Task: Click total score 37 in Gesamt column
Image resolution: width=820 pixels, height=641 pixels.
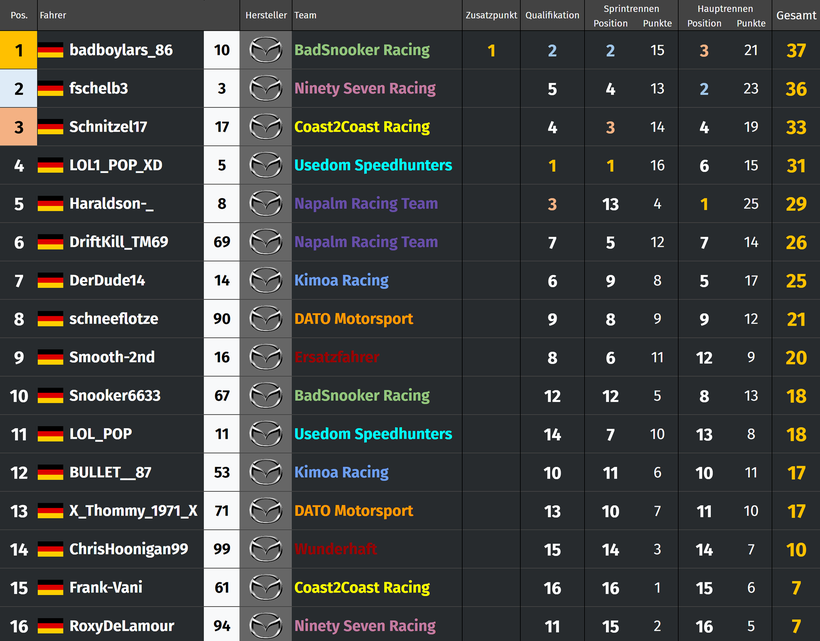Action: 796,51
